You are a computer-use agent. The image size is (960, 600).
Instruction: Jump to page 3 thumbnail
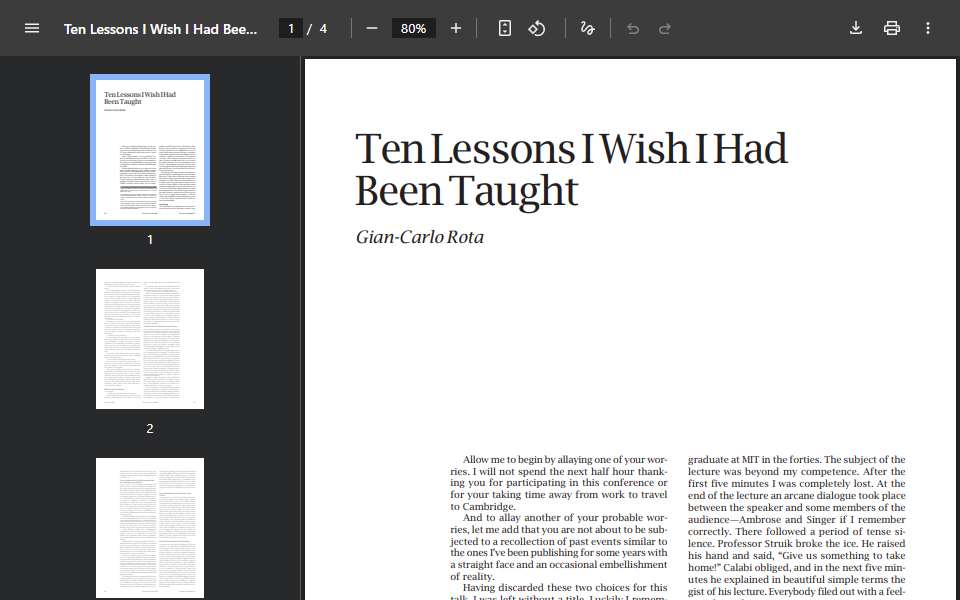coord(150,528)
